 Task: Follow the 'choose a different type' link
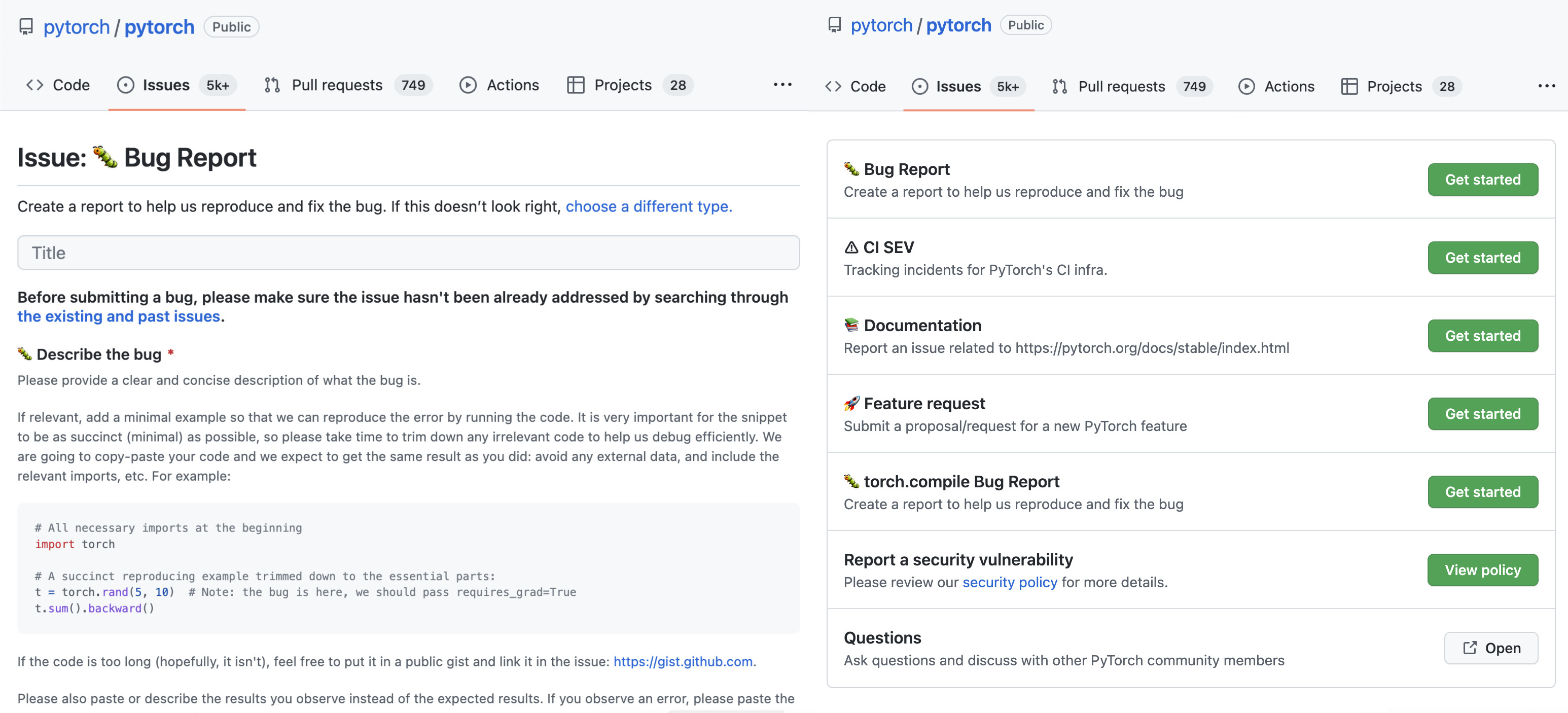pyautogui.click(x=648, y=206)
